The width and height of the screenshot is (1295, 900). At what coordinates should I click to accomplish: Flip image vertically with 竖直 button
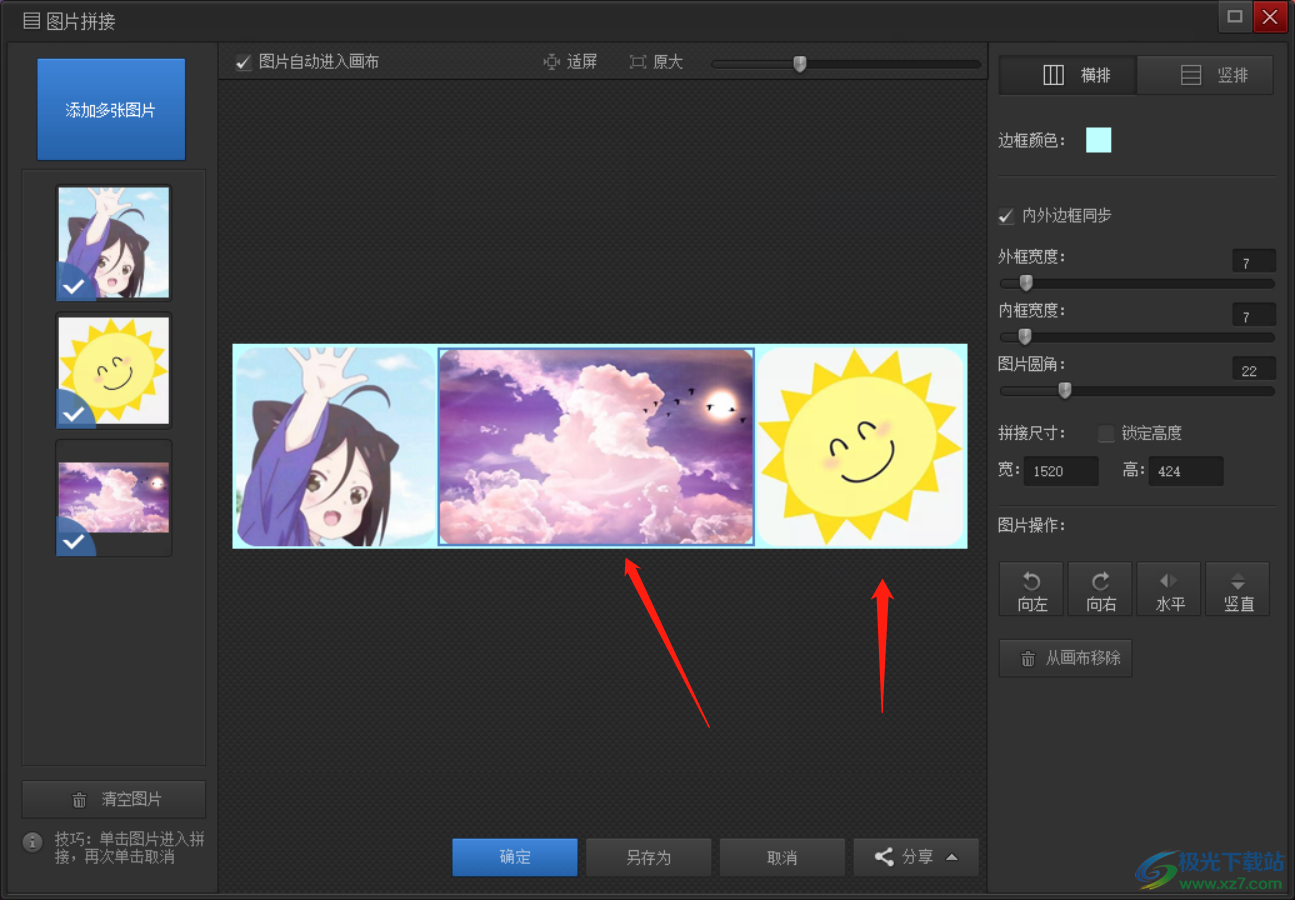click(1238, 589)
